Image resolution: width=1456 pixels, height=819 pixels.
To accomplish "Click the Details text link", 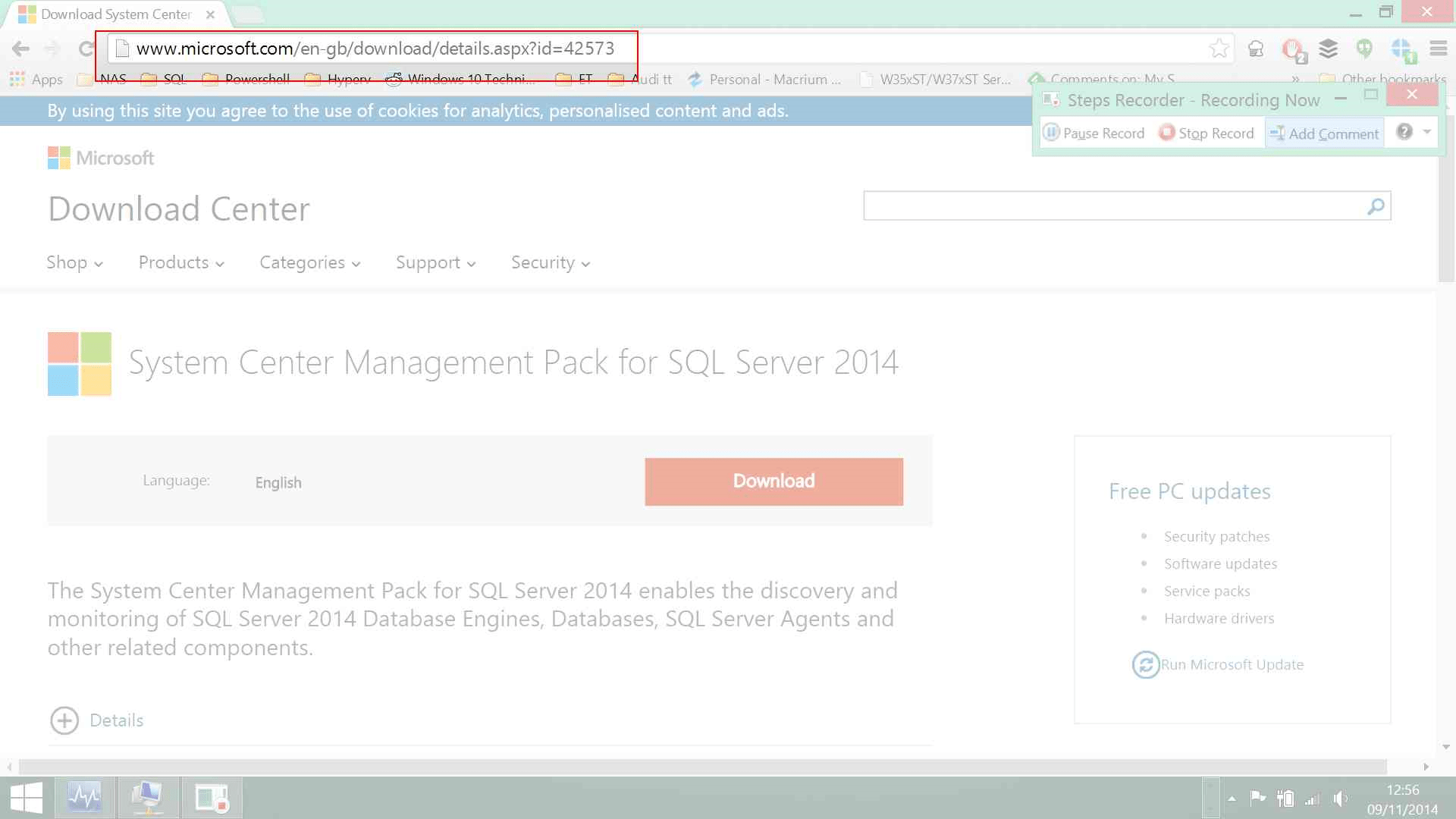I will pos(116,720).
